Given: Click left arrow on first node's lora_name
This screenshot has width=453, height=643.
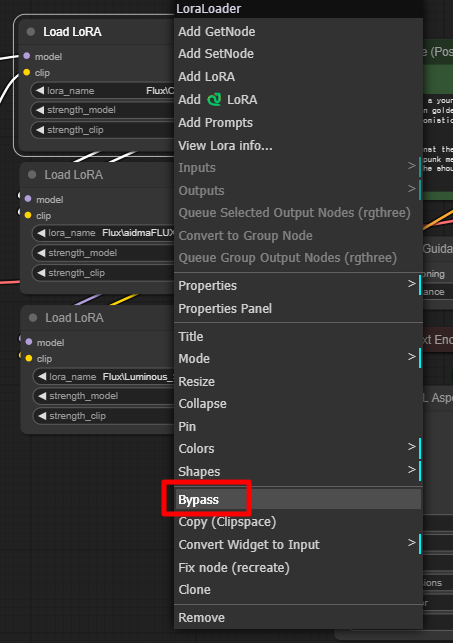Looking at the screenshot, I should 40,90.
